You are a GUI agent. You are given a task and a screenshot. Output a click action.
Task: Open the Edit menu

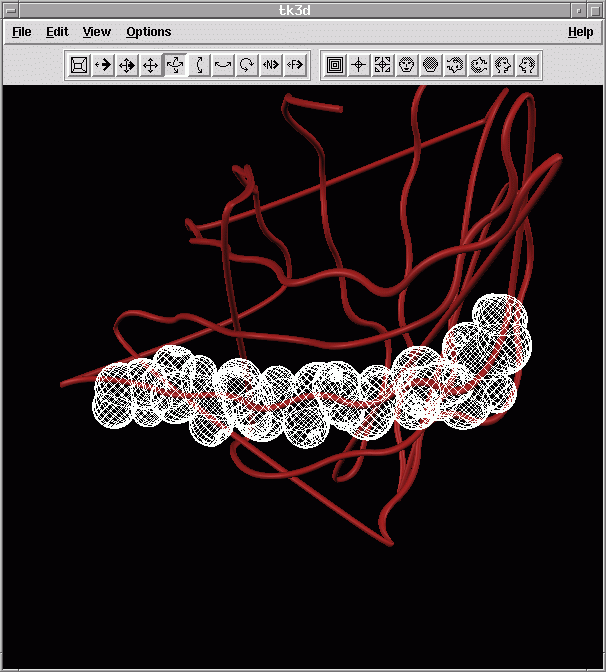57,32
